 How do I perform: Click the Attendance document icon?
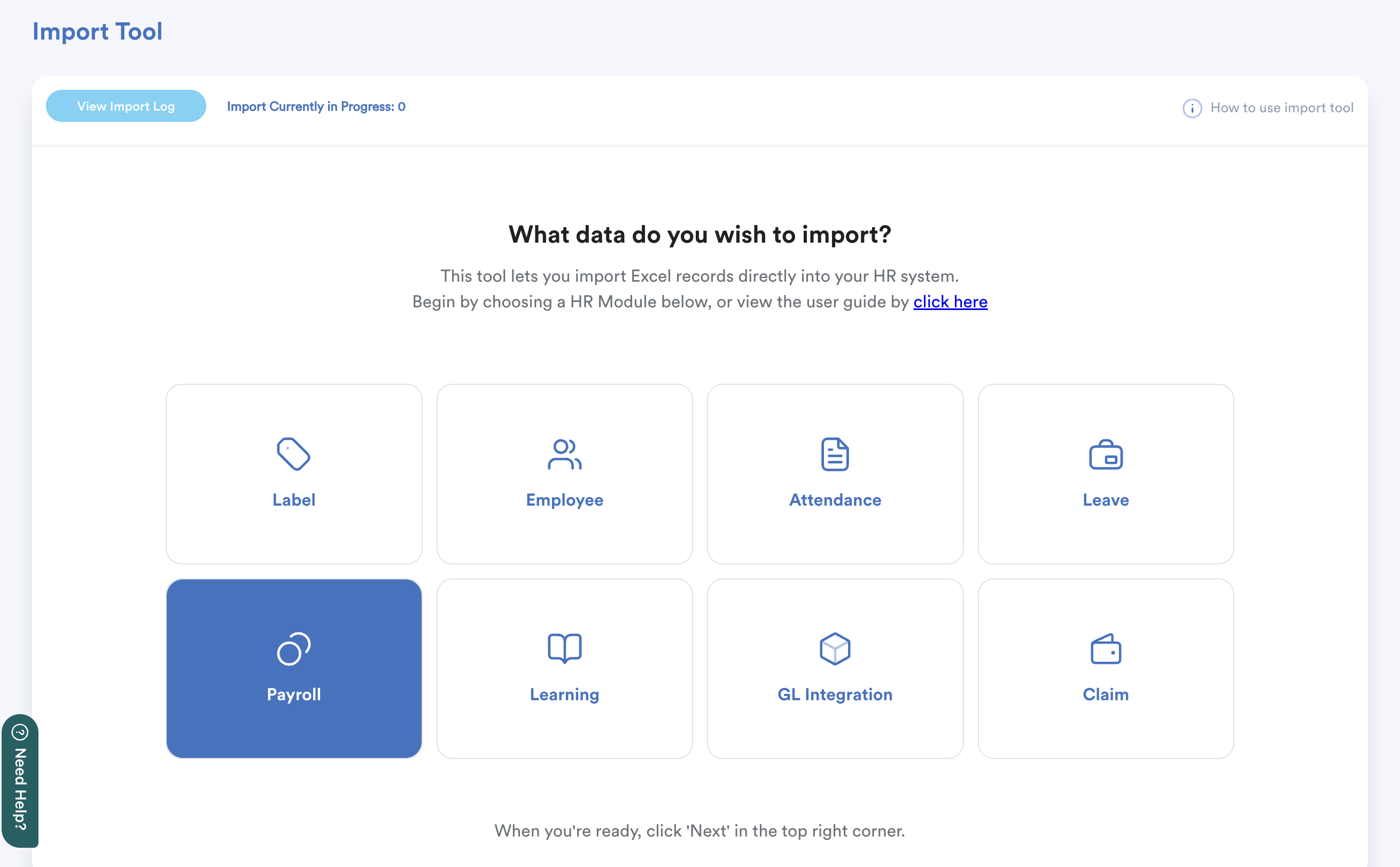[x=835, y=454]
